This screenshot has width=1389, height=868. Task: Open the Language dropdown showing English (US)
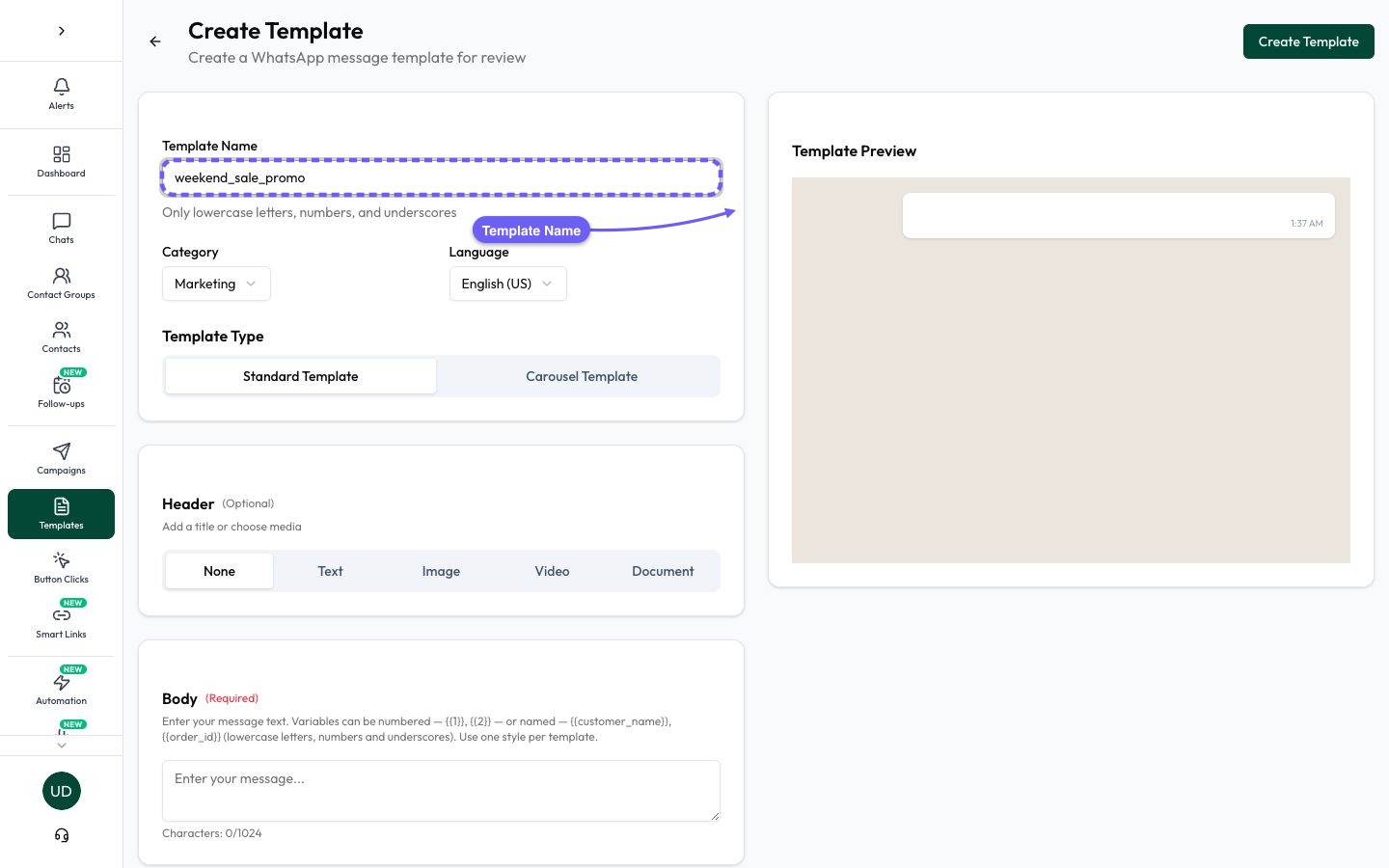click(507, 284)
